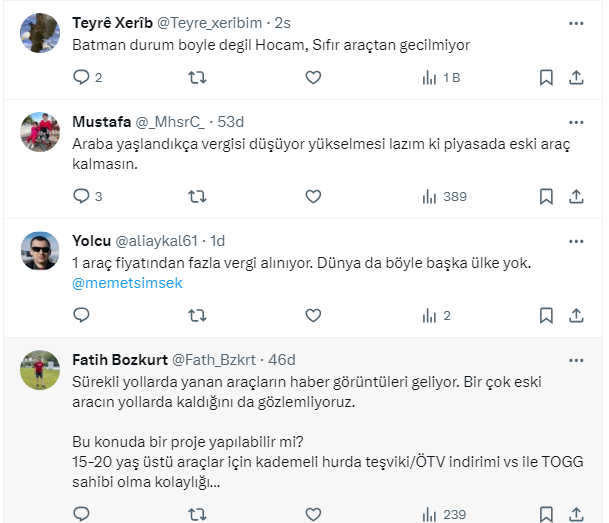Like Yolcu's tweet about vehicle tax
The image size is (609, 523).
pos(313,315)
